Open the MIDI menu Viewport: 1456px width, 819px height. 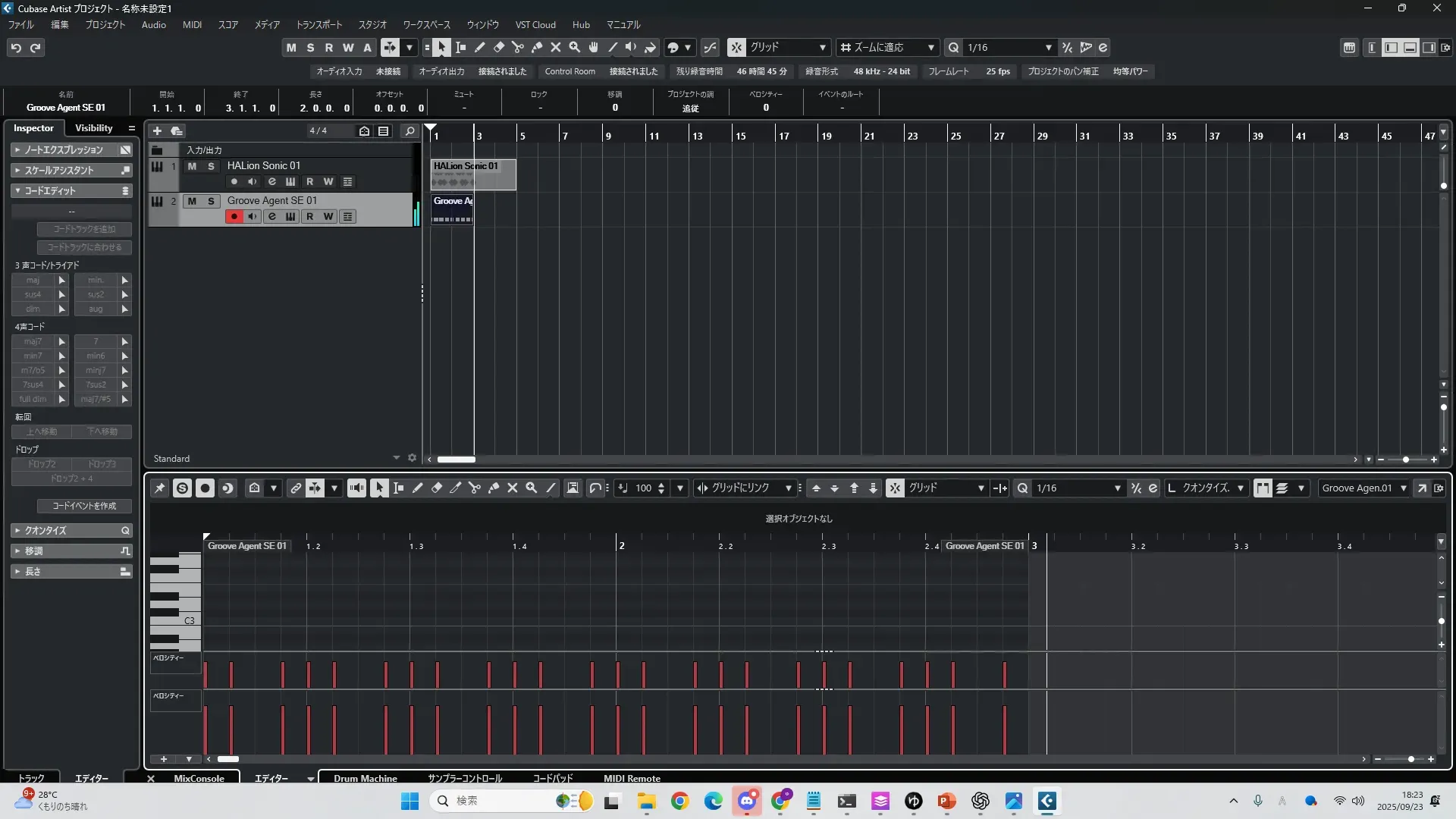tap(192, 24)
